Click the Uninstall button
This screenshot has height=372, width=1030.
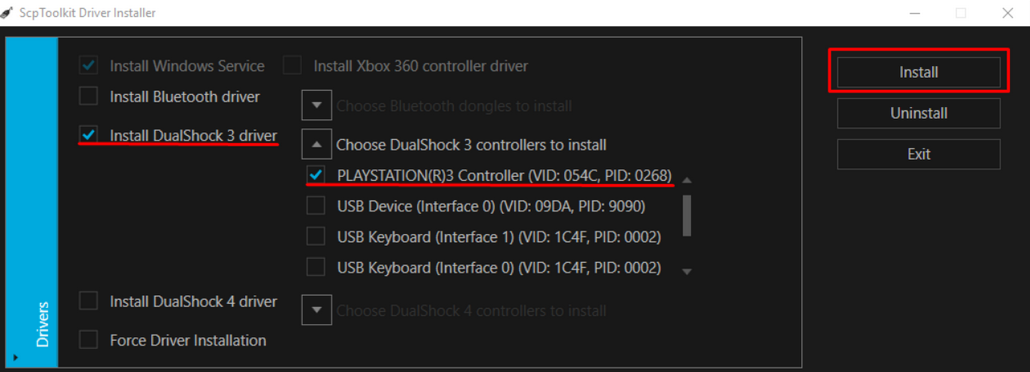click(x=918, y=113)
